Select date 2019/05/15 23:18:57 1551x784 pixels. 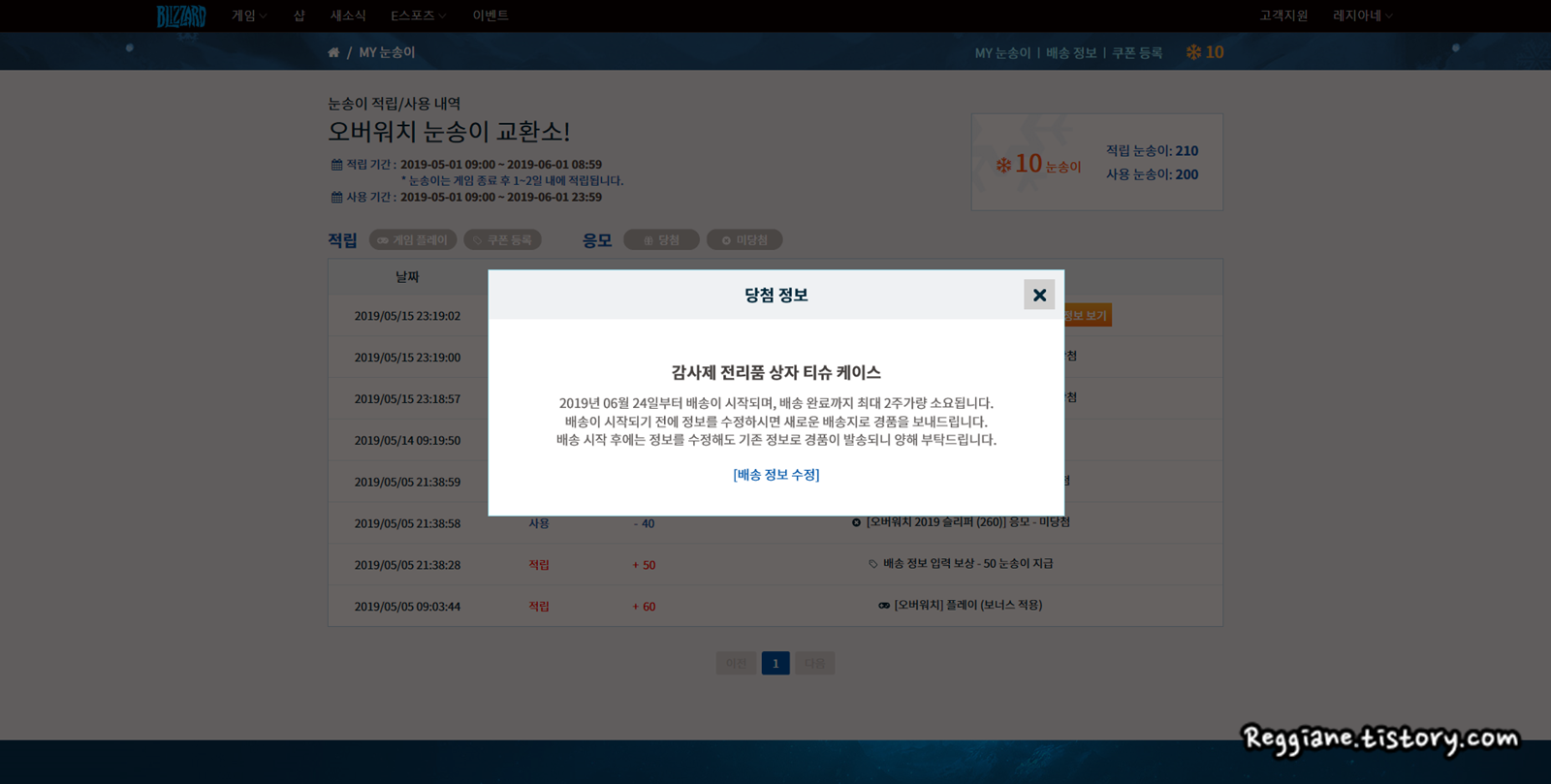(x=407, y=399)
